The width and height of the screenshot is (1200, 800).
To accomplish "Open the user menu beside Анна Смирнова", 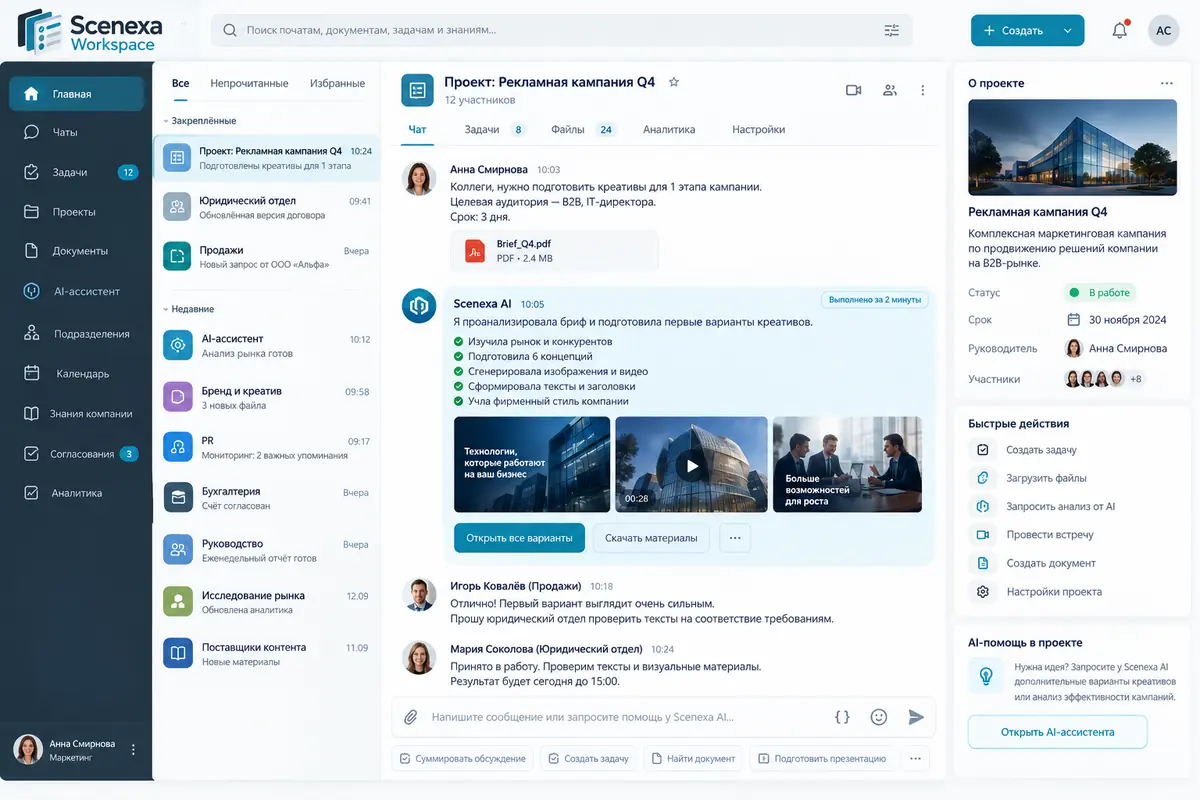I will (133, 749).
